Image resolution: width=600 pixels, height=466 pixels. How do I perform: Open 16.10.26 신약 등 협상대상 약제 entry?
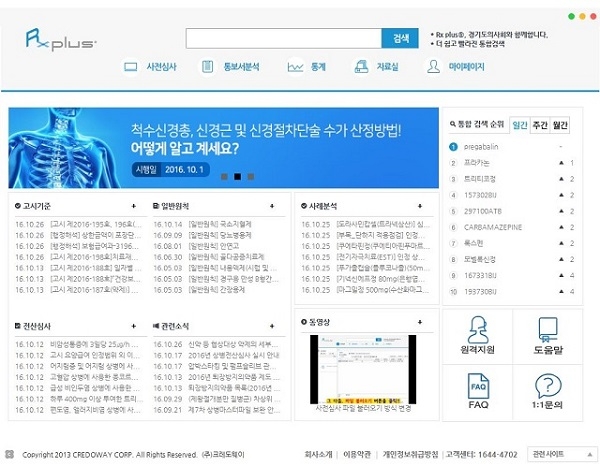pyautogui.click(x=216, y=344)
